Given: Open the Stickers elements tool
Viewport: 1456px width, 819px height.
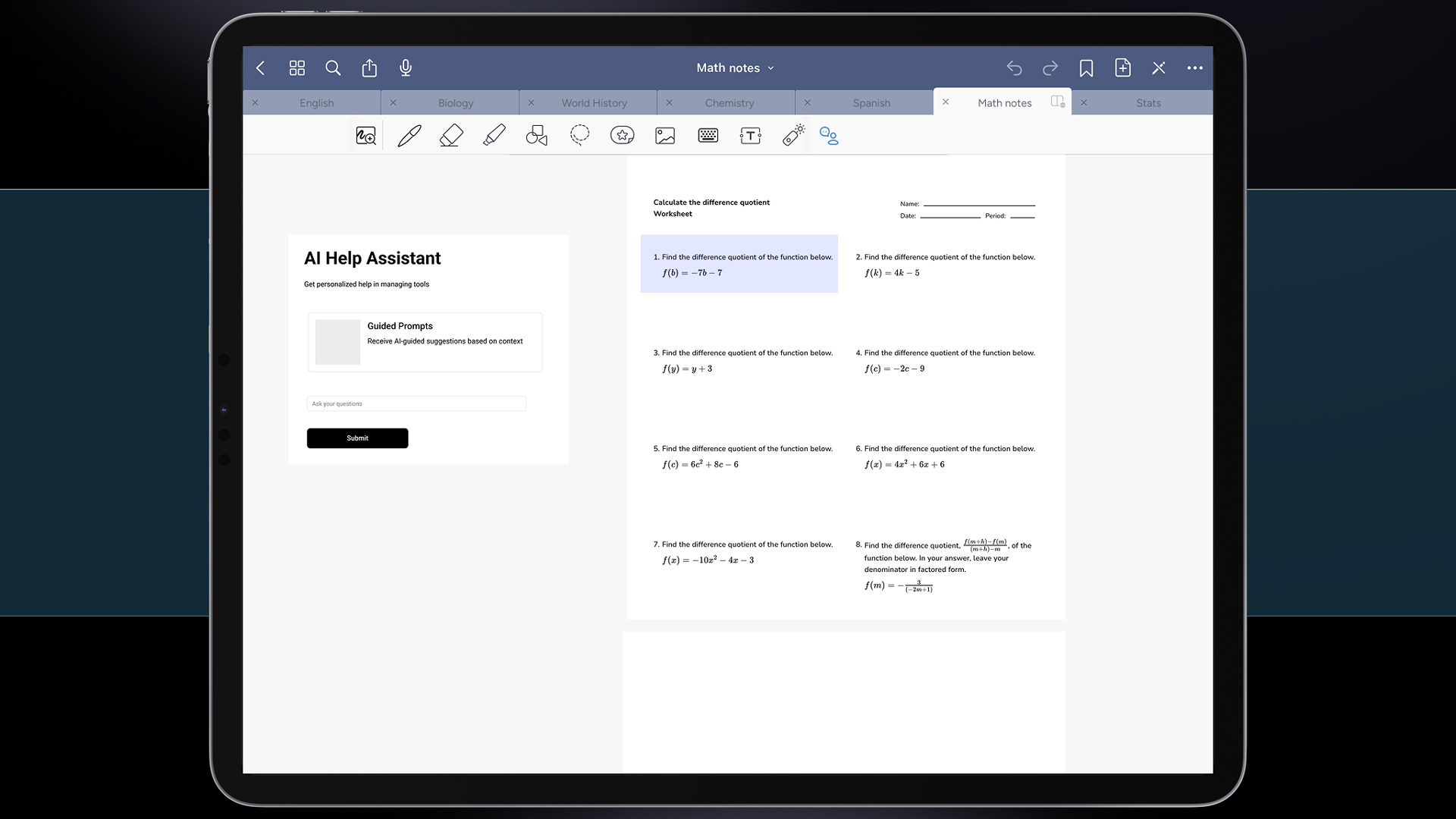Looking at the screenshot, I should tap(622, 136).
